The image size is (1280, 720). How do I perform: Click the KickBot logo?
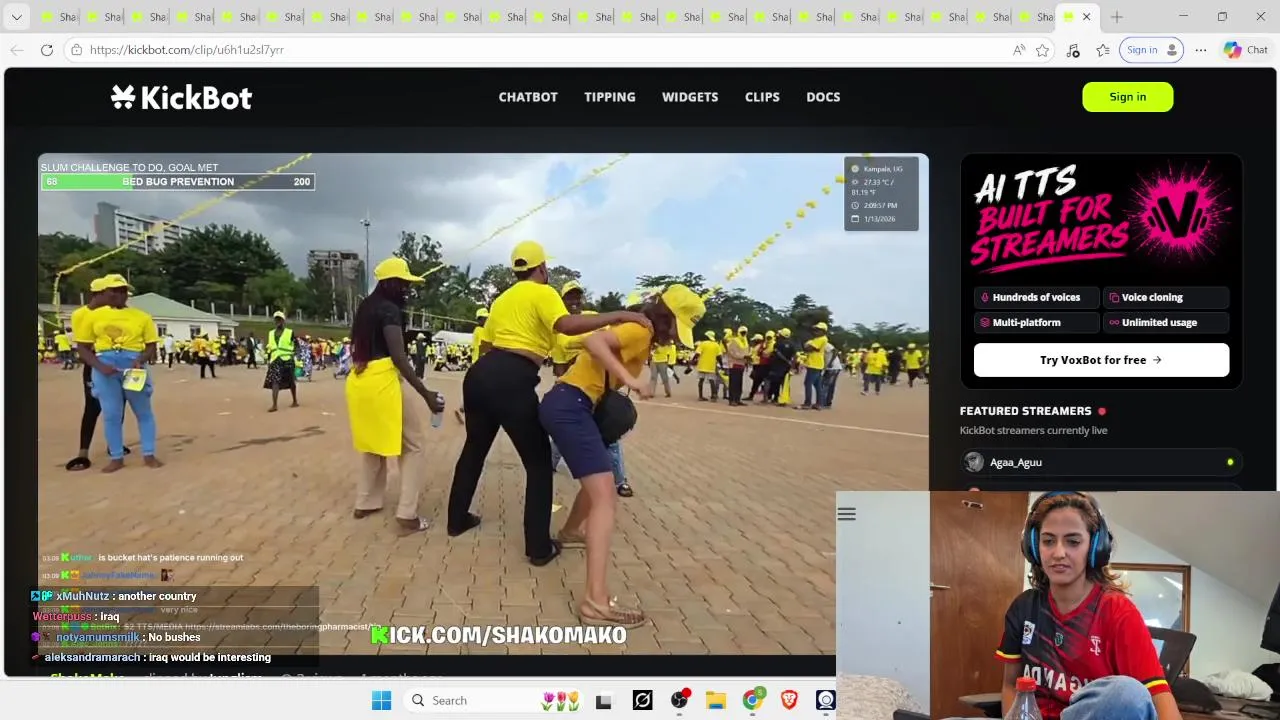[181, 97]
